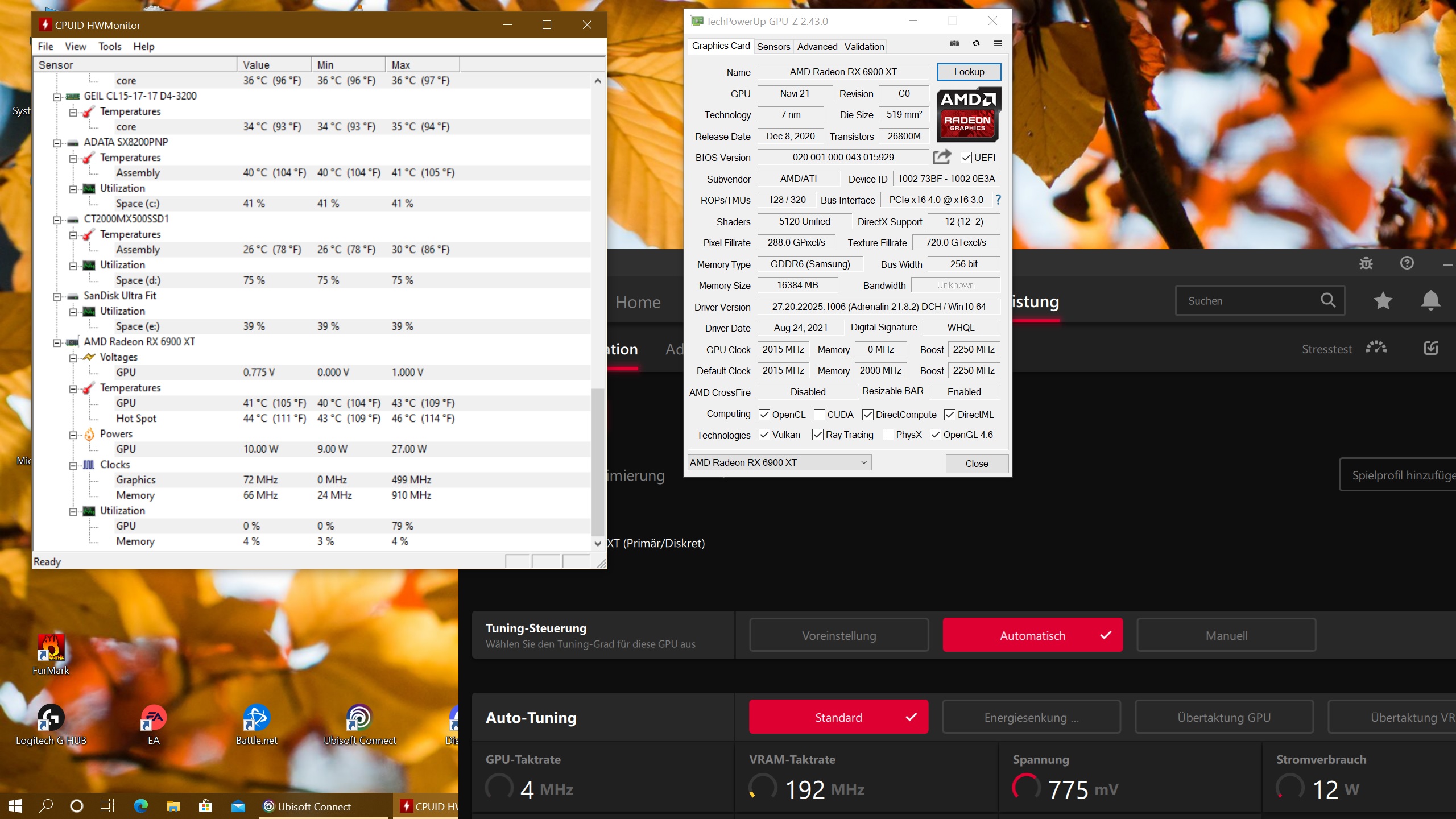The width and height of the screenshot is (1456, 819).
Task: Open Microsoft Edge from taskbar
Action: coord(140,806)
